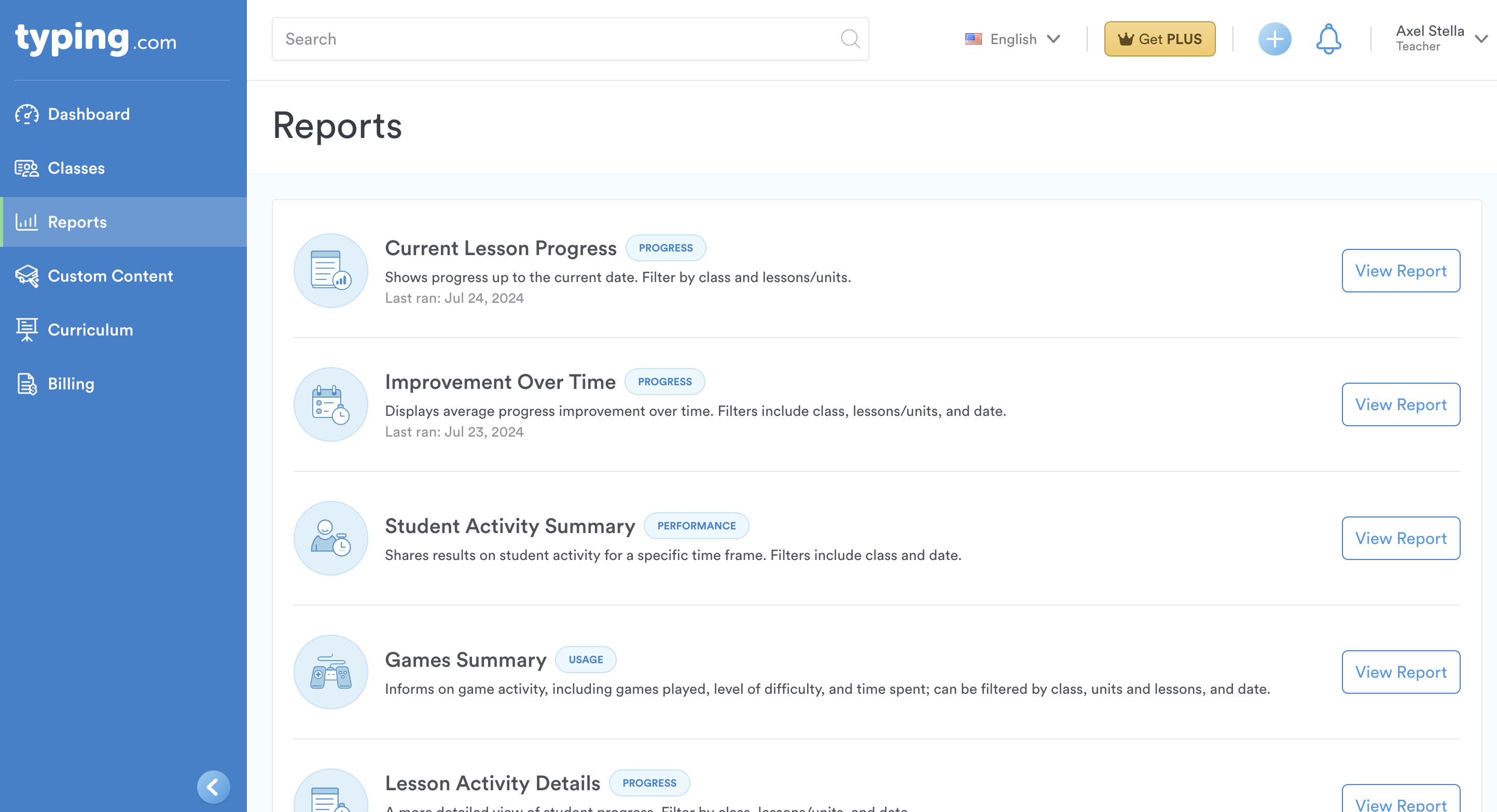Click the Improvement Over Time calendar icon
The height and width of the screenshot is (812, 1497).
[x=330, y=404]
